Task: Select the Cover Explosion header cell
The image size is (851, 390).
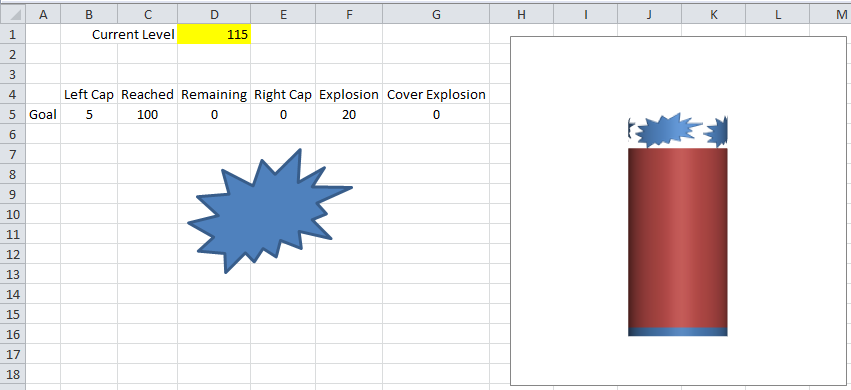Action: [436, 94]
